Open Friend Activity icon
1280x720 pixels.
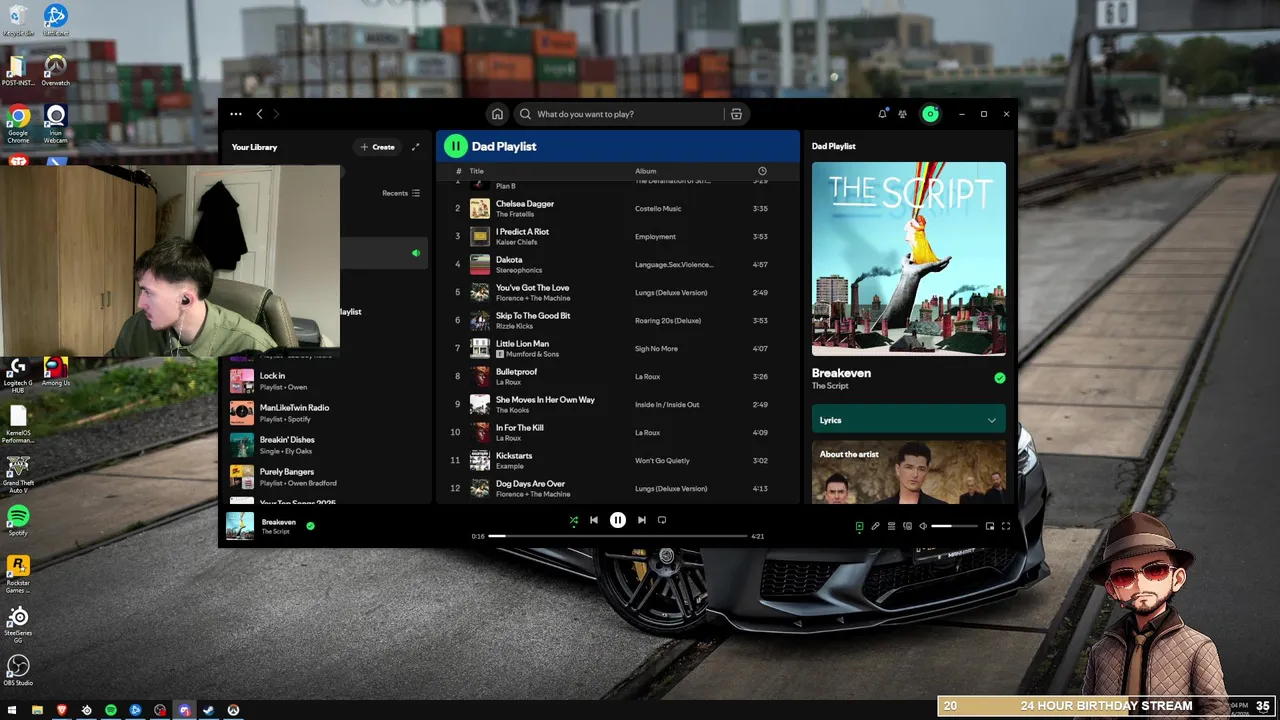[902, 114]
